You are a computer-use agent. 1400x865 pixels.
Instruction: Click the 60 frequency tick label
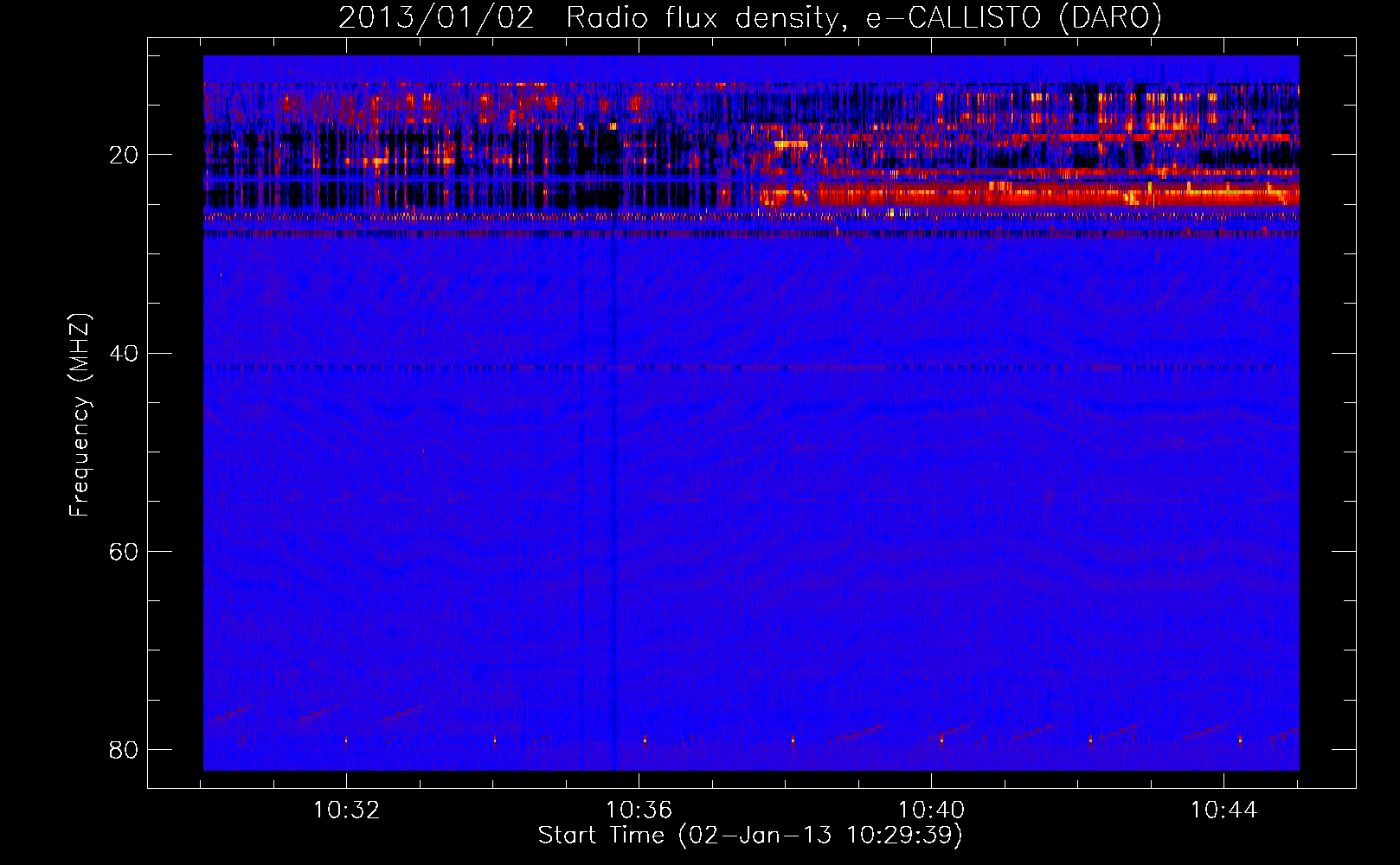coord(124,552)
